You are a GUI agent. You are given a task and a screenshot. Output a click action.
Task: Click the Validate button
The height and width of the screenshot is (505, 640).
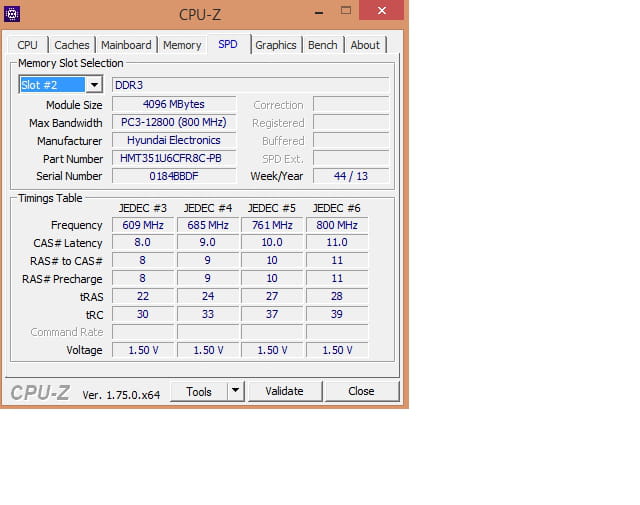[284, 391]
